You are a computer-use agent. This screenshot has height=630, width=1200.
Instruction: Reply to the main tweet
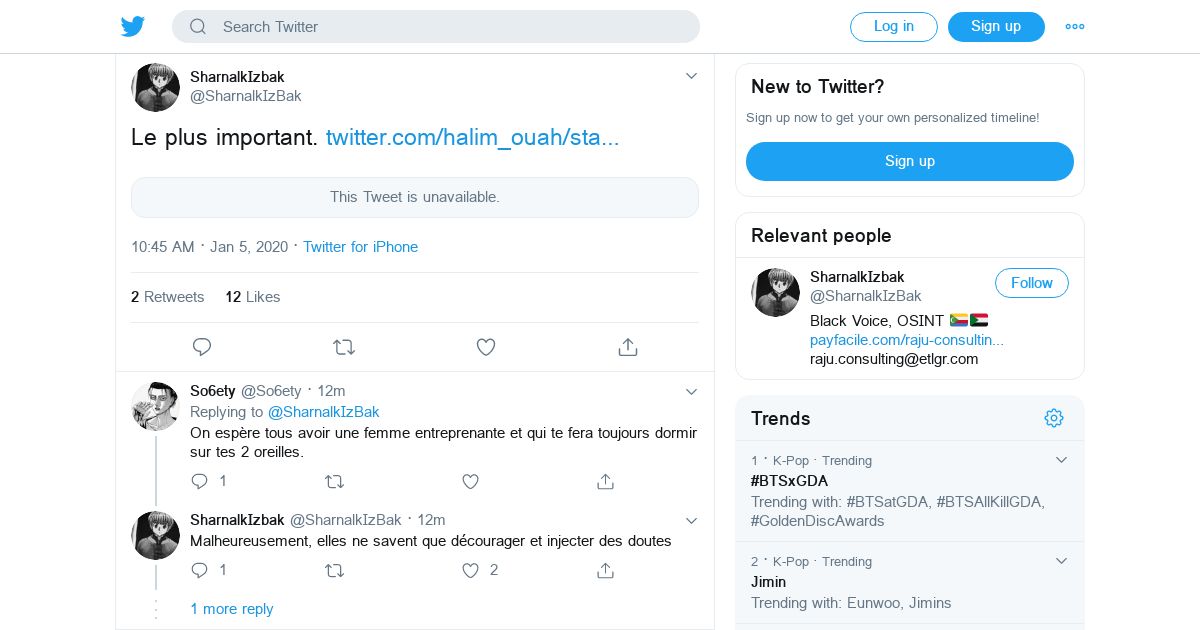tap(202, 347)
